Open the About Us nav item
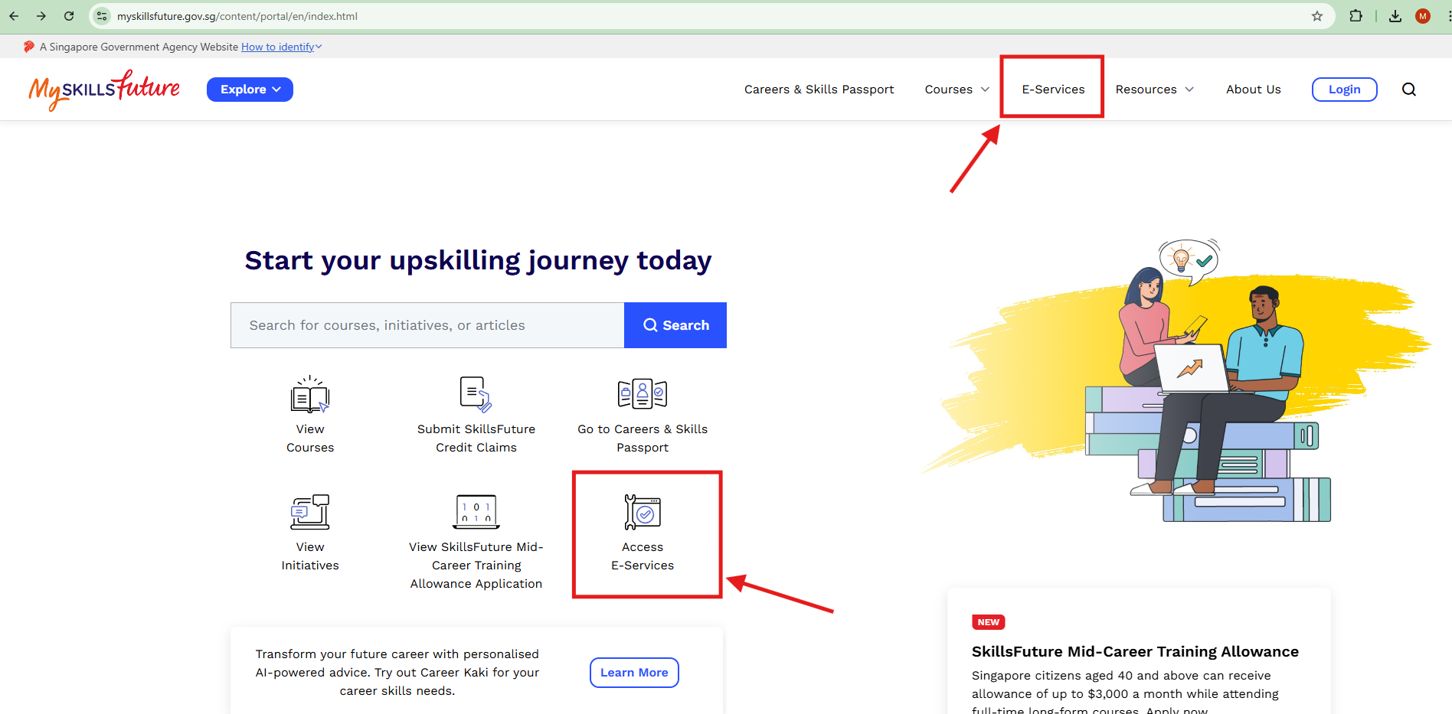The image size is (1452, 714). [x=1253, y=89]
